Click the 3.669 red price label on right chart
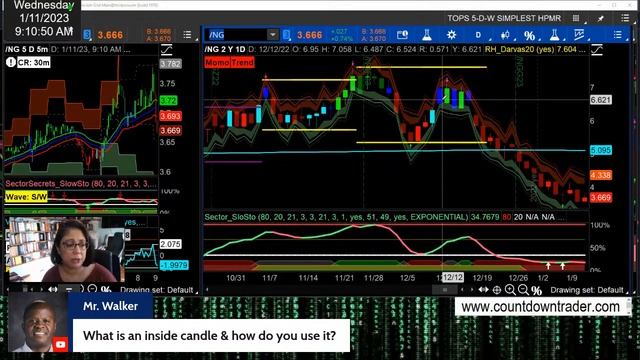This screenshot has width=640, height=360. (x=600, y=198)
